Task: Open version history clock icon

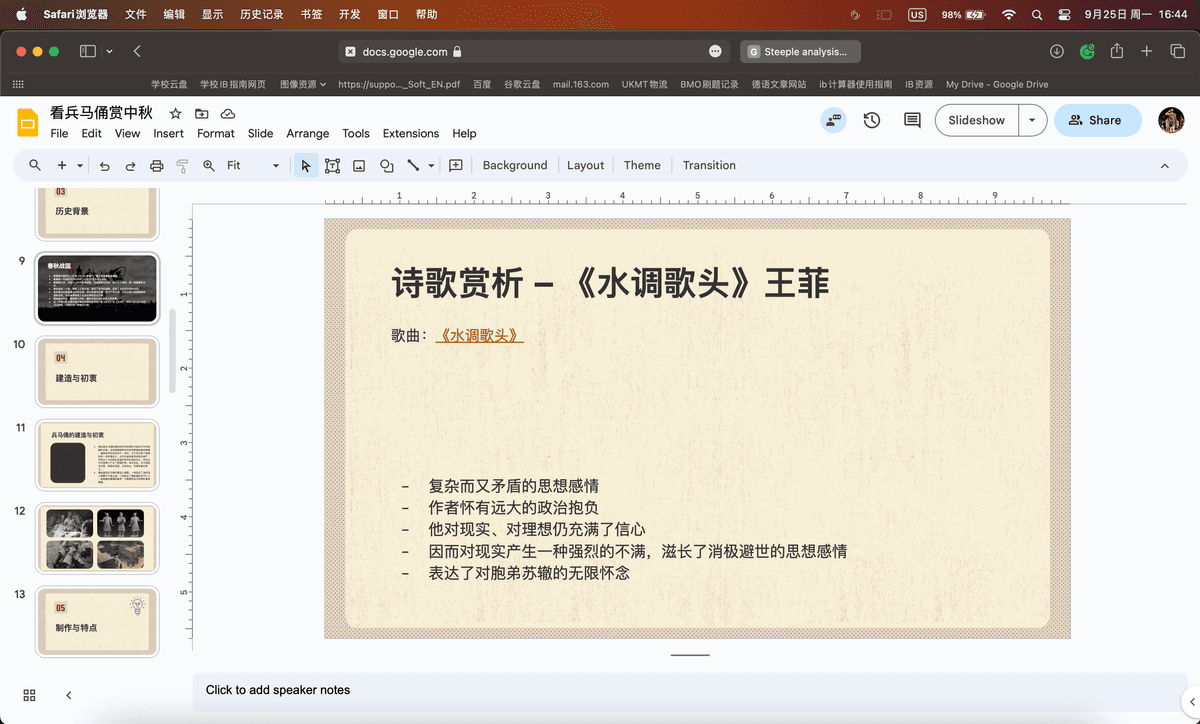Action: [x=872, y=120]
